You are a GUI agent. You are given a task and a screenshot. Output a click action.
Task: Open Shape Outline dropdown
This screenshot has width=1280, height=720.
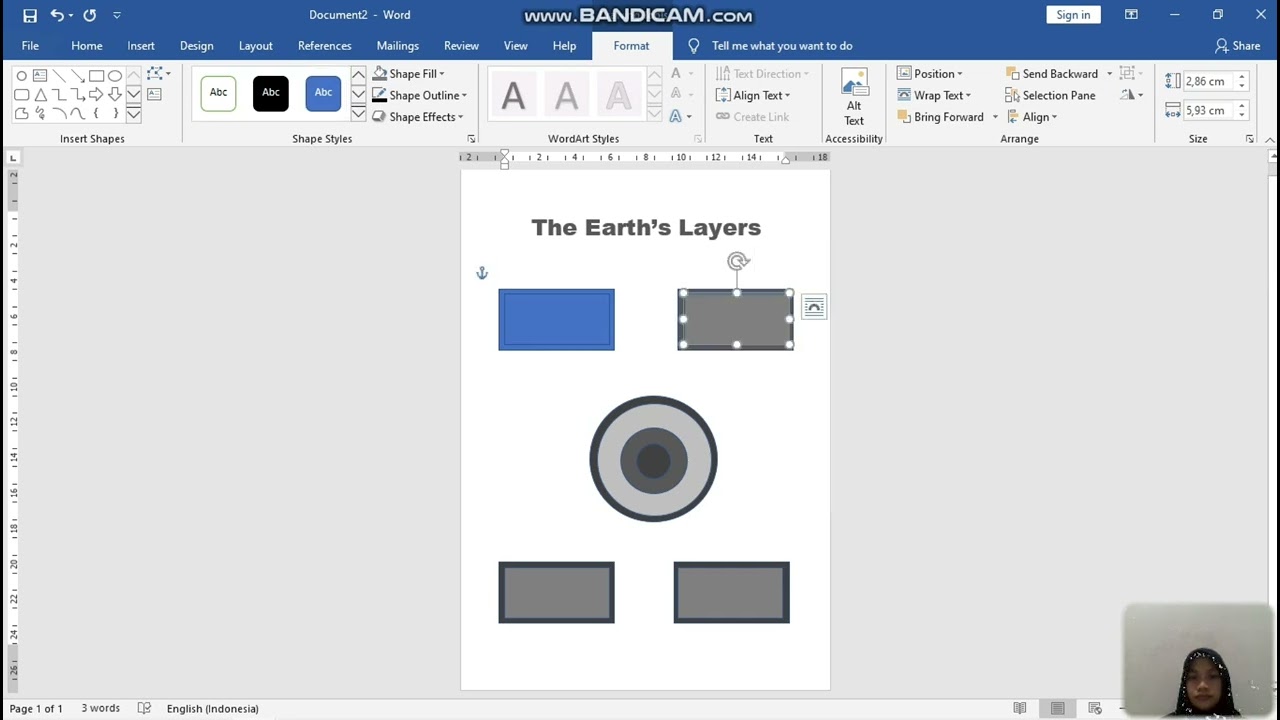click(420, 96)
